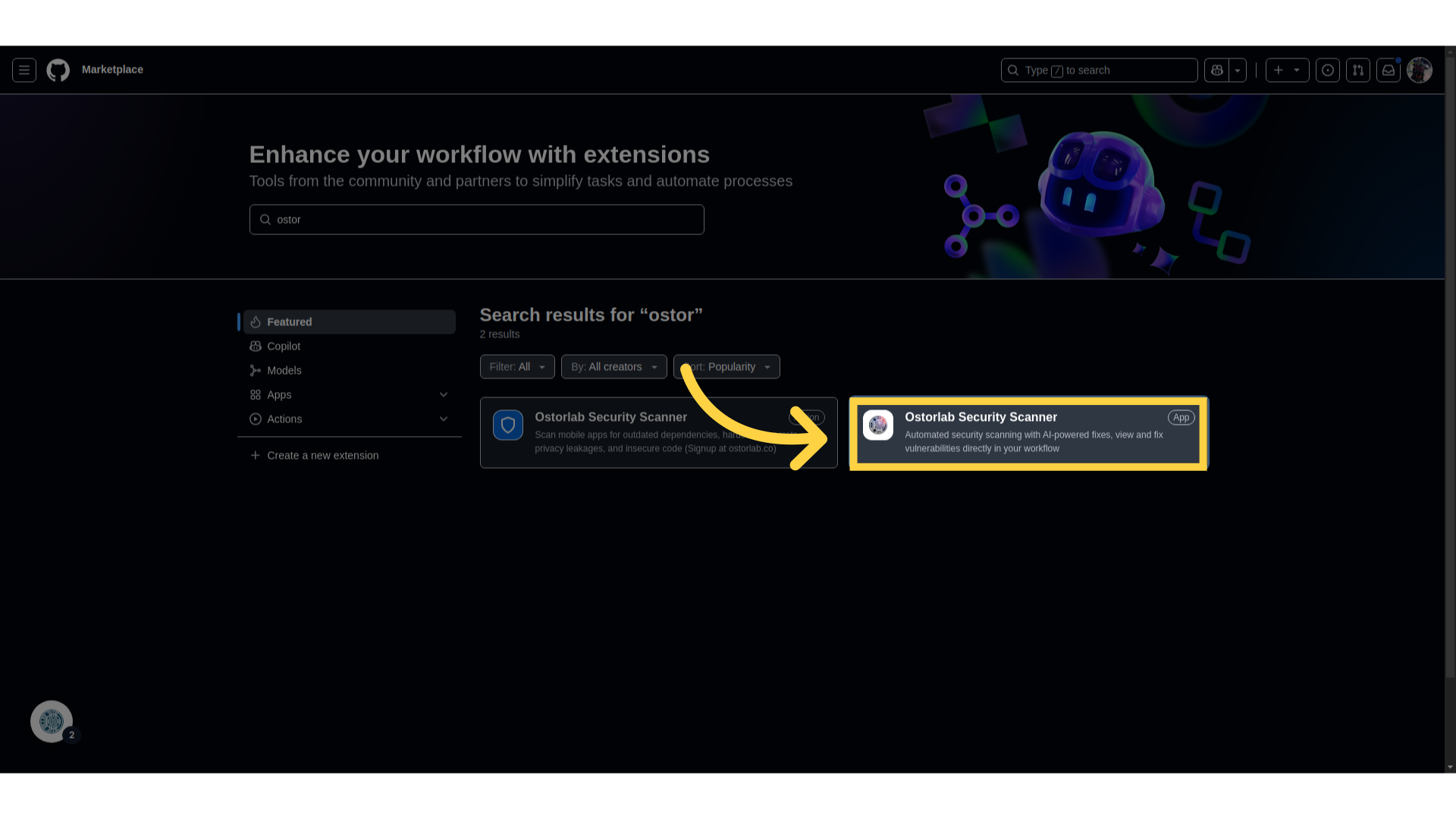This screenshot has height=819, width=1456.
Task: Click shield icon of first Ostorlab result
Action: point(508,425)
